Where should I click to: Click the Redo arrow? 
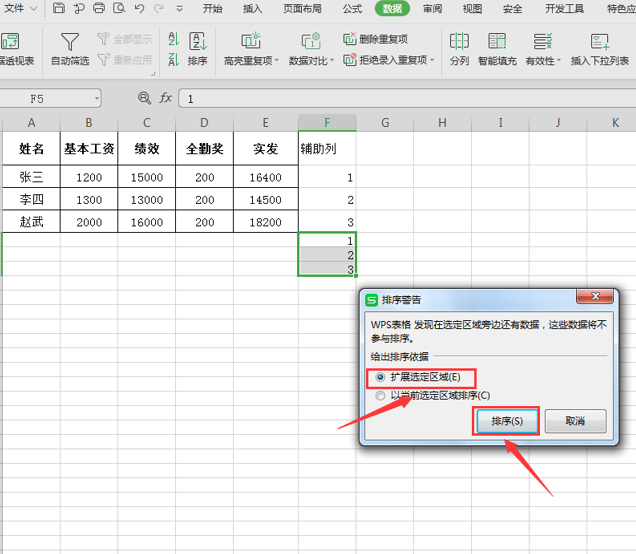pyautogui.click(x=159, y=8)
